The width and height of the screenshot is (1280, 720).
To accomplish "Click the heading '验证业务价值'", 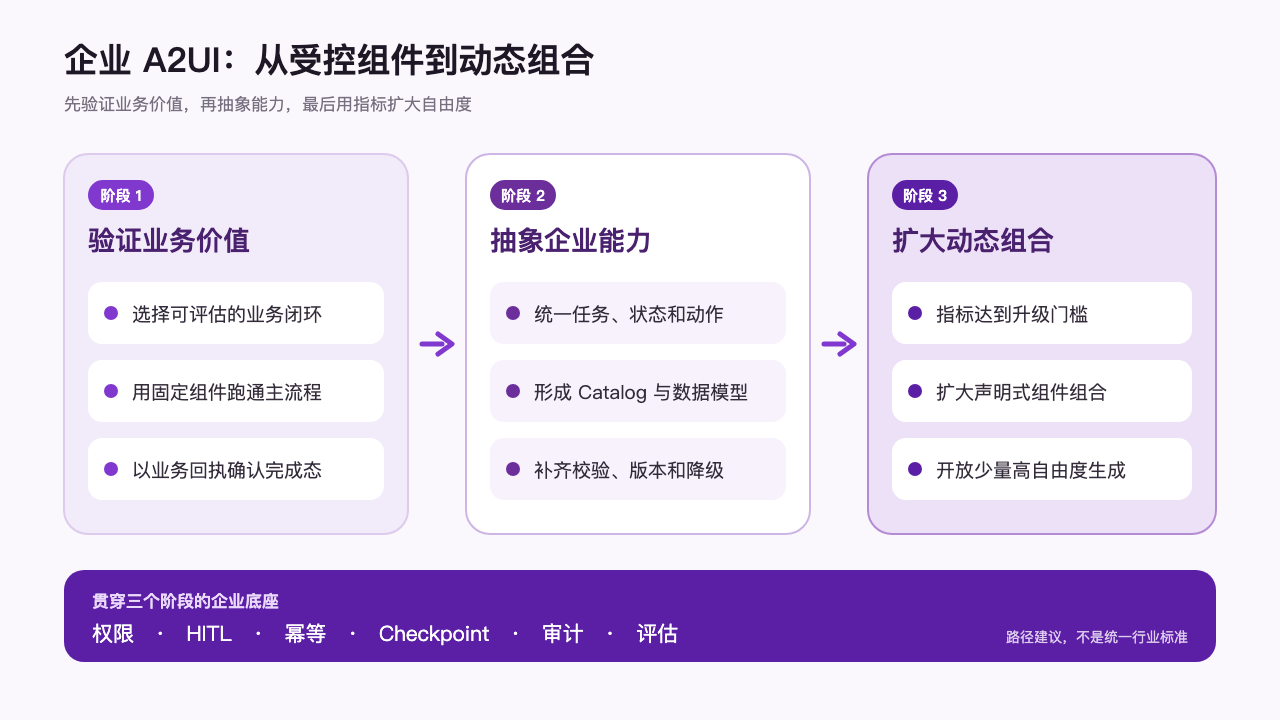I will coord(169,241).
